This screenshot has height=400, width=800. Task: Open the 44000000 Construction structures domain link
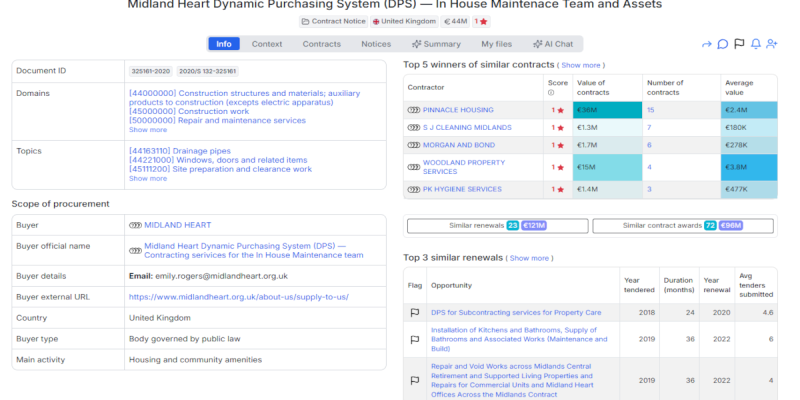[x=244, y=98]
